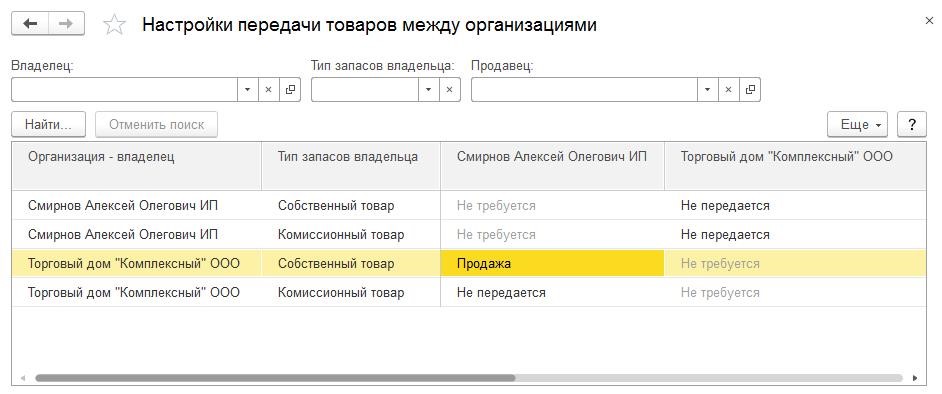The width and height of the screenshot is (942, 394).
Task: Select Комиссионный товар cell in Торговый дом row
Action: (x=351, y=292)
